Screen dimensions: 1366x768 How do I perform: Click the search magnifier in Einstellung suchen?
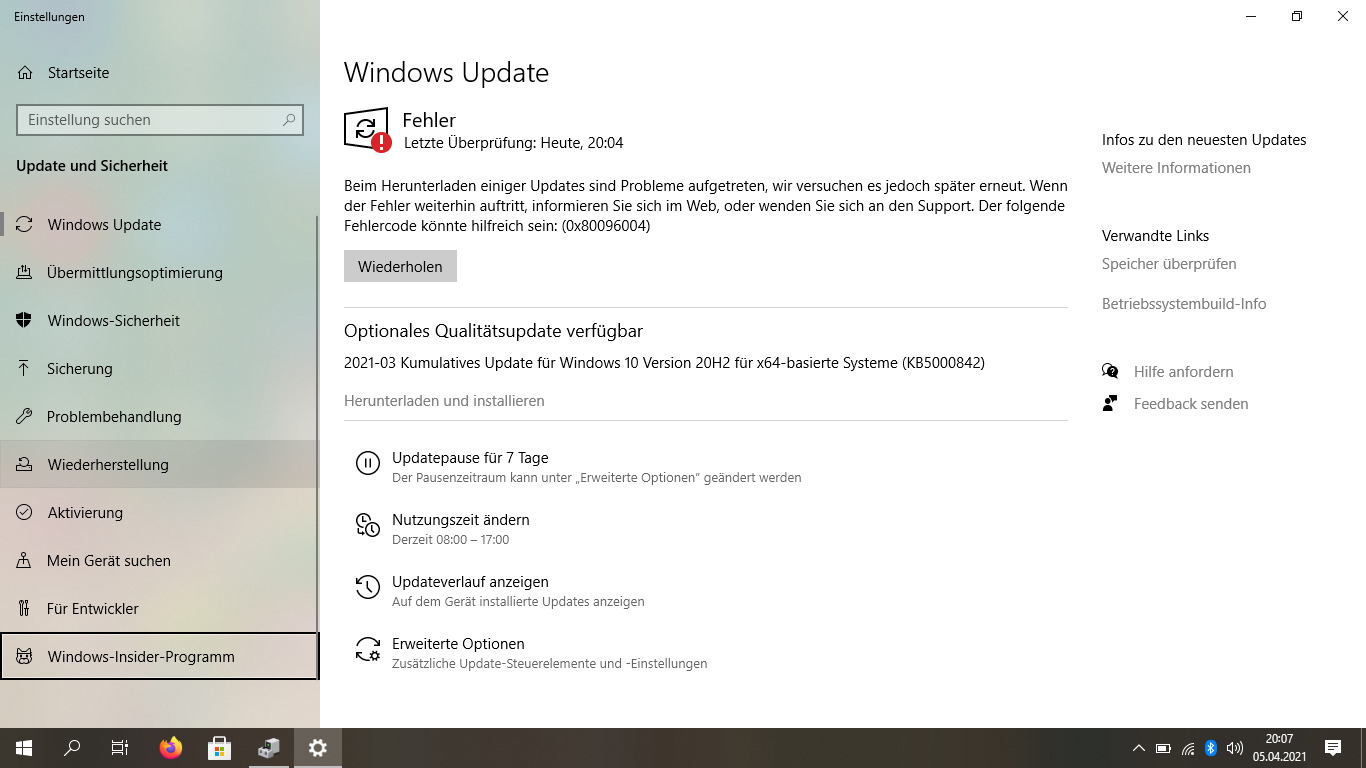tap(289, 120)
